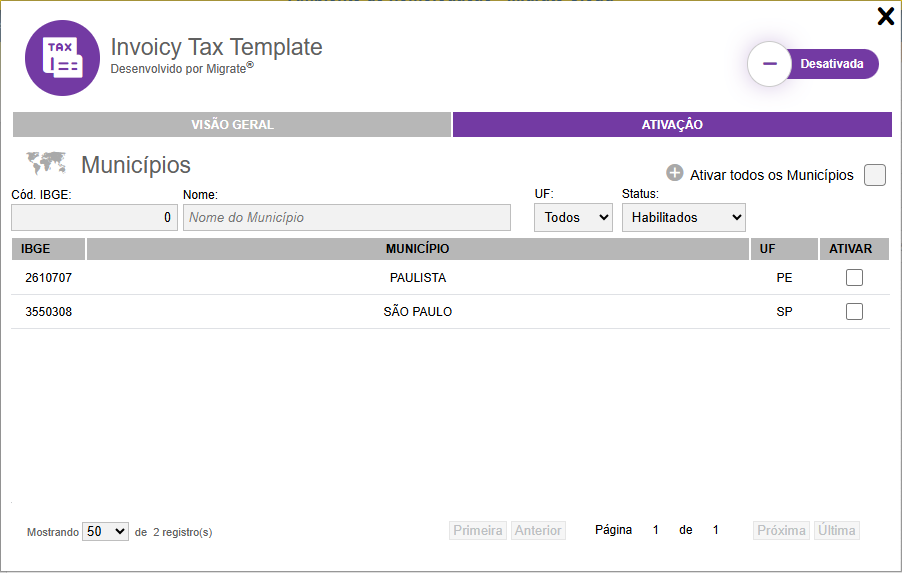Open the UF dropdown showing Todos

click(573, 217)
